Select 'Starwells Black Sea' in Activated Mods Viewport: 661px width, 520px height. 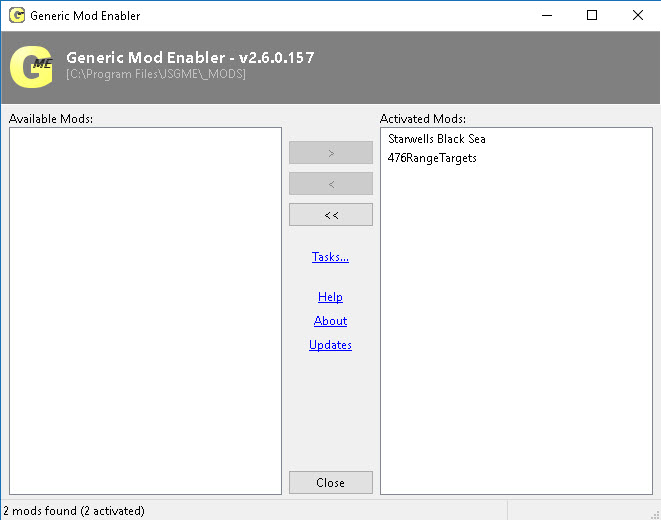click(437, 139)
